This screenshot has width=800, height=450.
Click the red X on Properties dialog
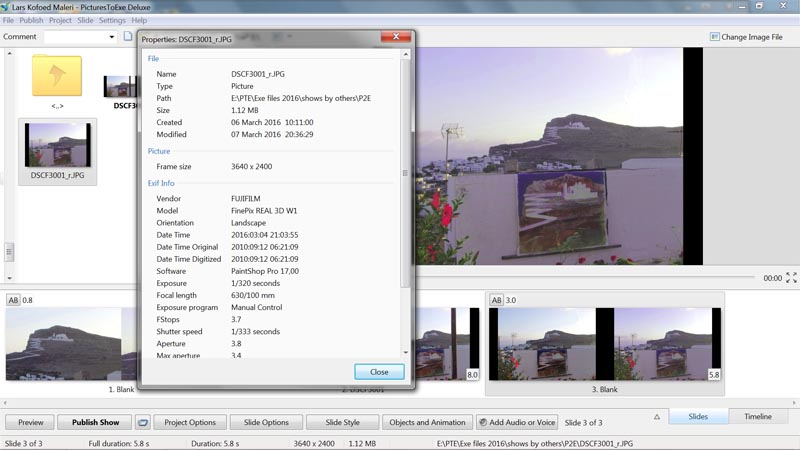(396, 37)
